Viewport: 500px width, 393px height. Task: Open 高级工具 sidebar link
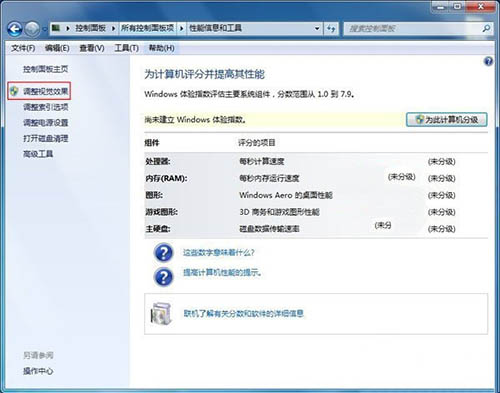pos(38,154)
